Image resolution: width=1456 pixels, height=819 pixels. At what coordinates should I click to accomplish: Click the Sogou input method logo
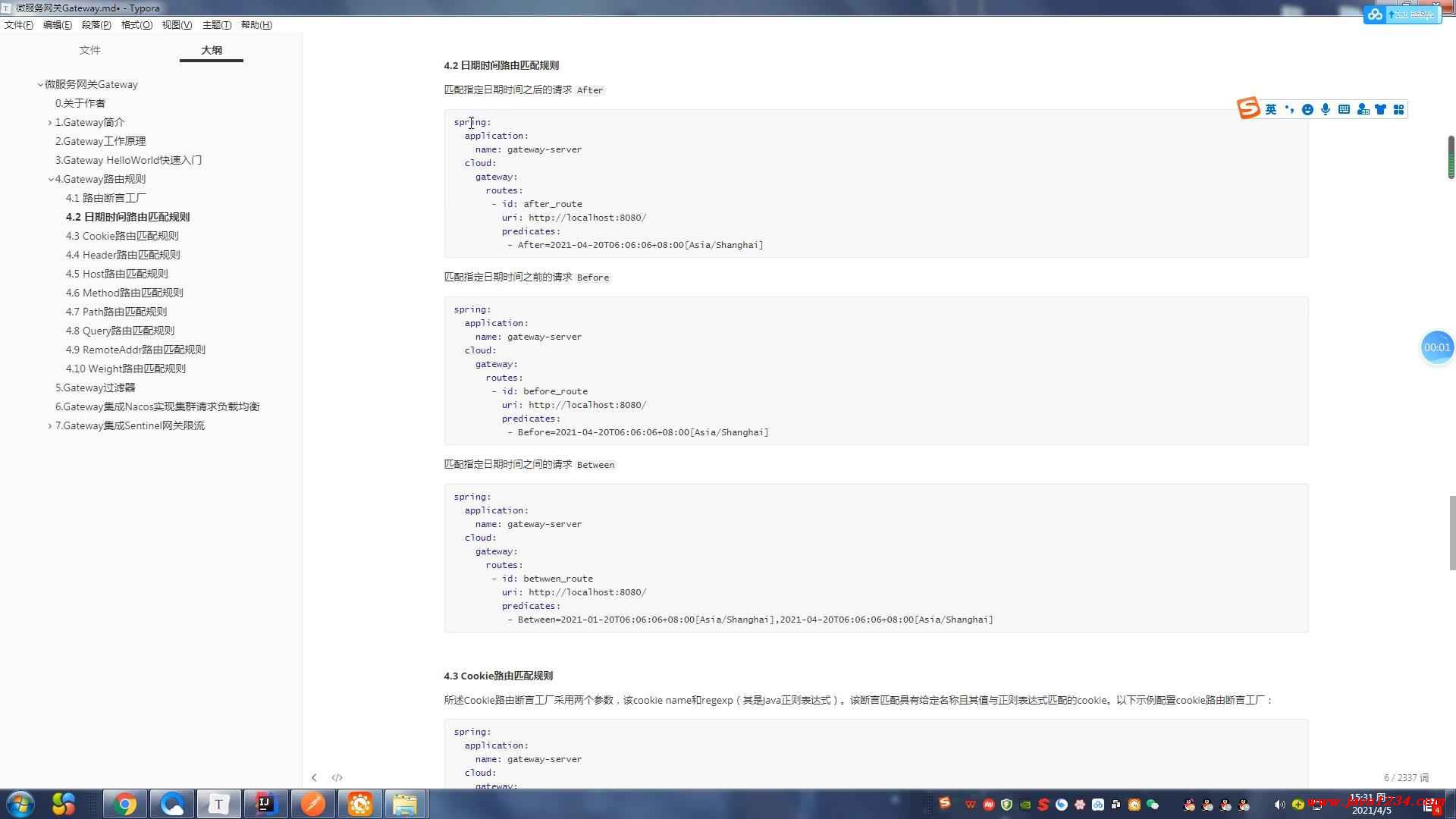pos(1248,108)
